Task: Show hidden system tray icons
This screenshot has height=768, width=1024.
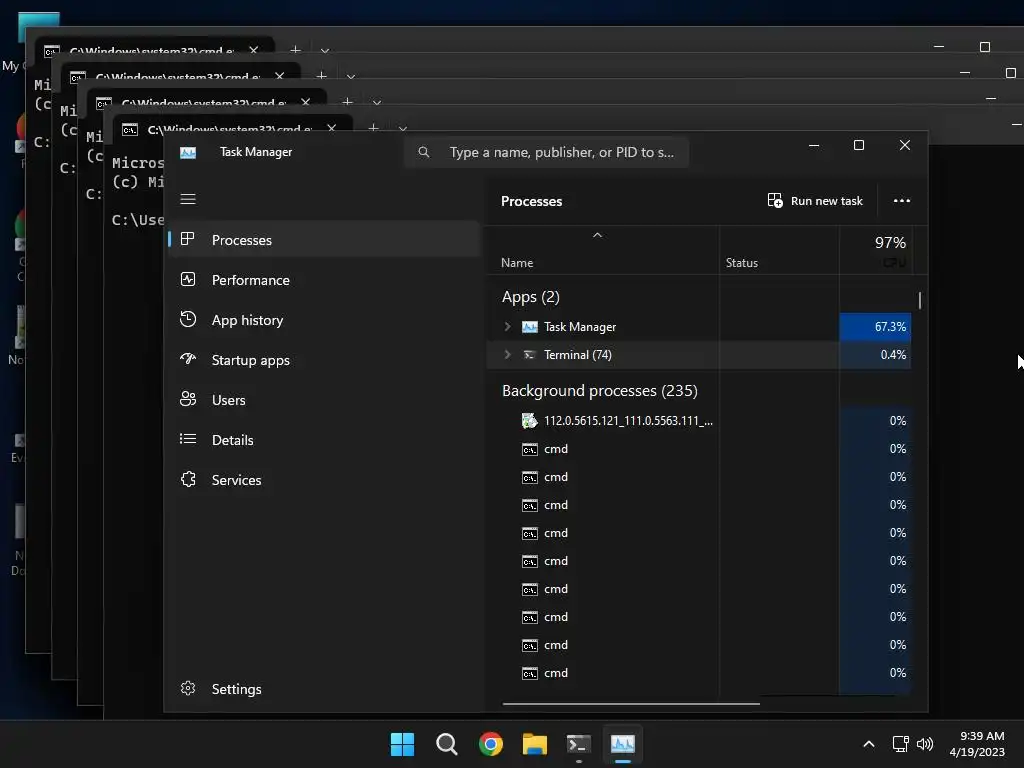Action: tap(869, 744)
